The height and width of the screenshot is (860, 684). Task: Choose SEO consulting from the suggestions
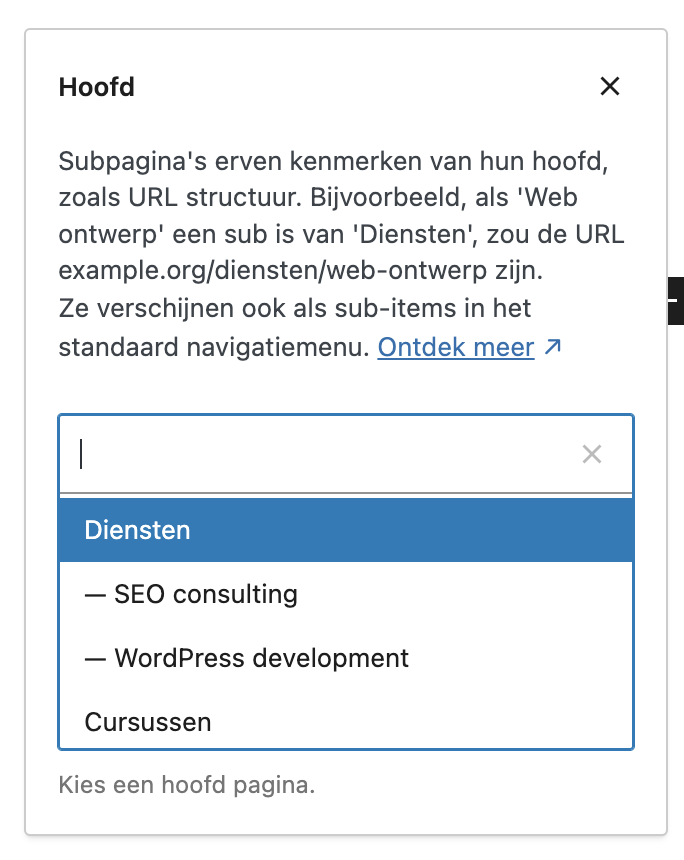(206, 594)
